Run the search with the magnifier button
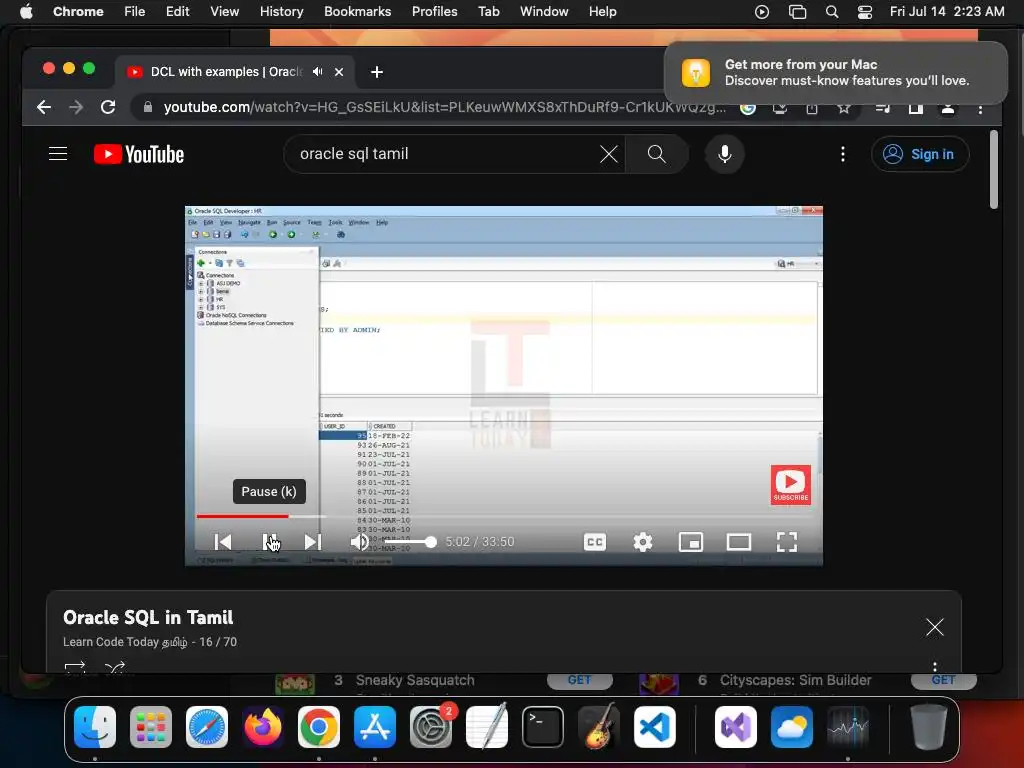 tap(657, 154)
